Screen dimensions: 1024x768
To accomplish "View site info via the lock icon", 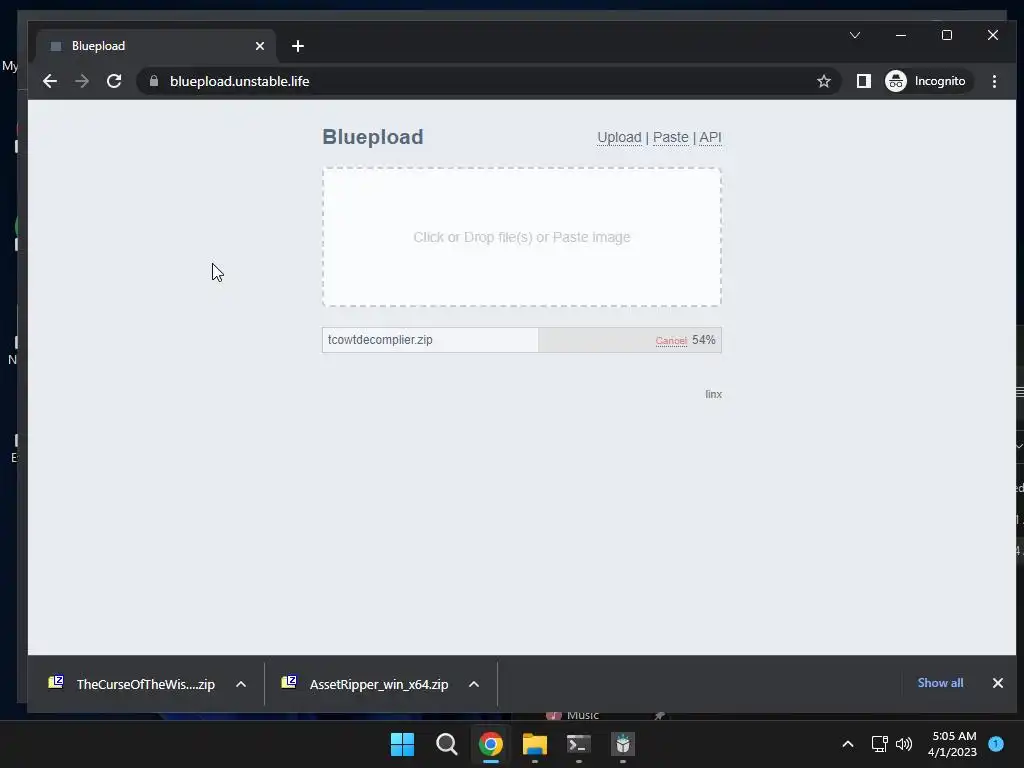I will [154, 81].
